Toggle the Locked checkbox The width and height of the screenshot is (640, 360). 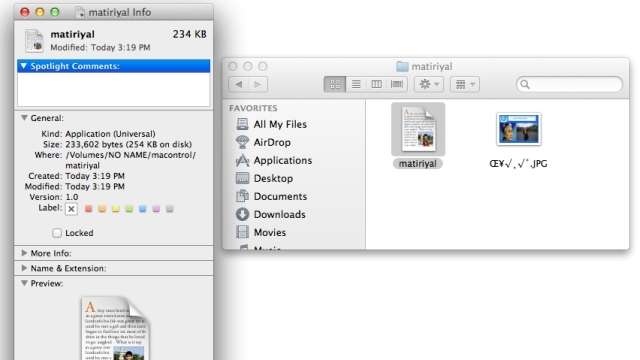click(x=57, y=233)
